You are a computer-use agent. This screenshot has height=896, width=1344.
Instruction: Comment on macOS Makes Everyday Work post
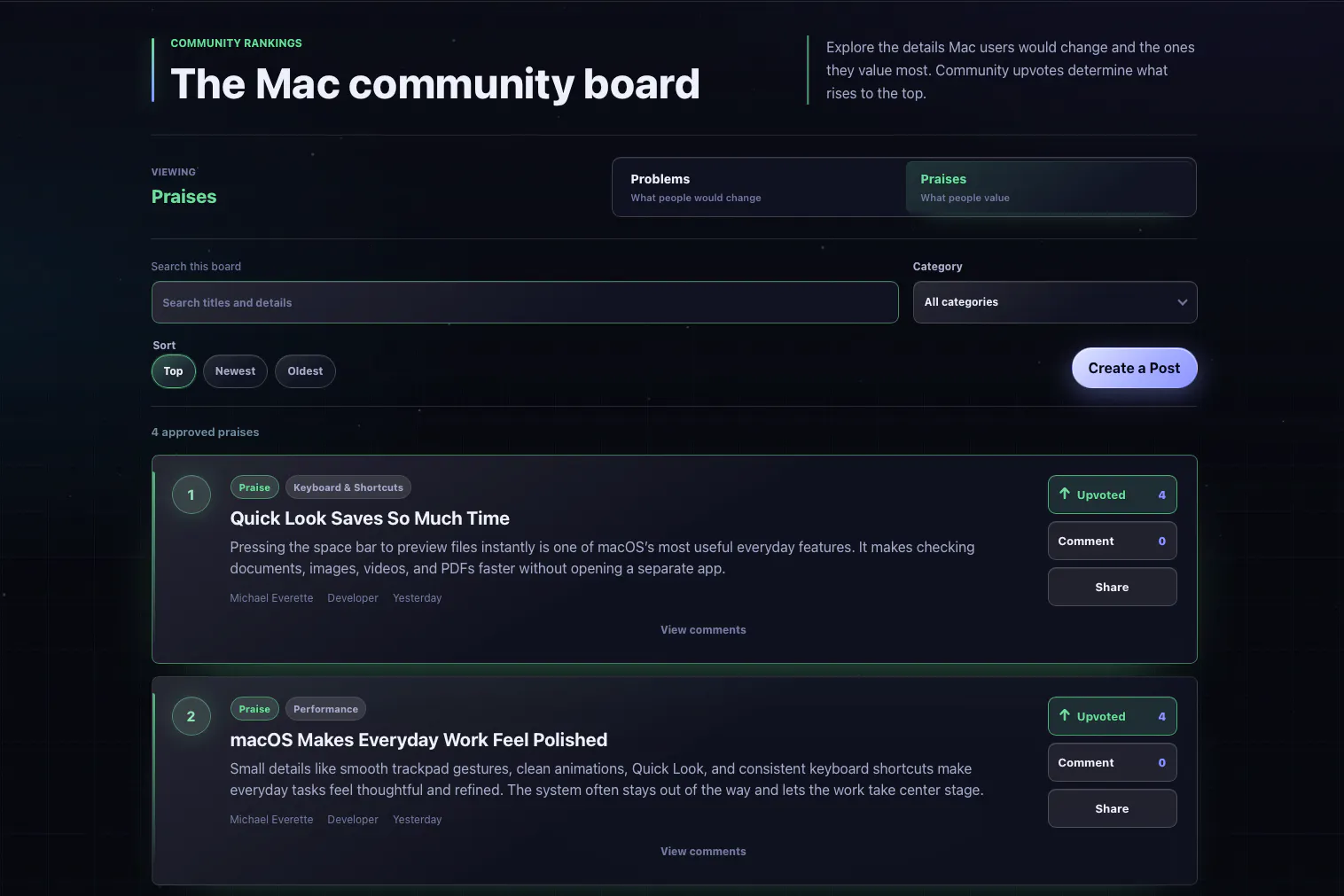[x=1112, y=762]
